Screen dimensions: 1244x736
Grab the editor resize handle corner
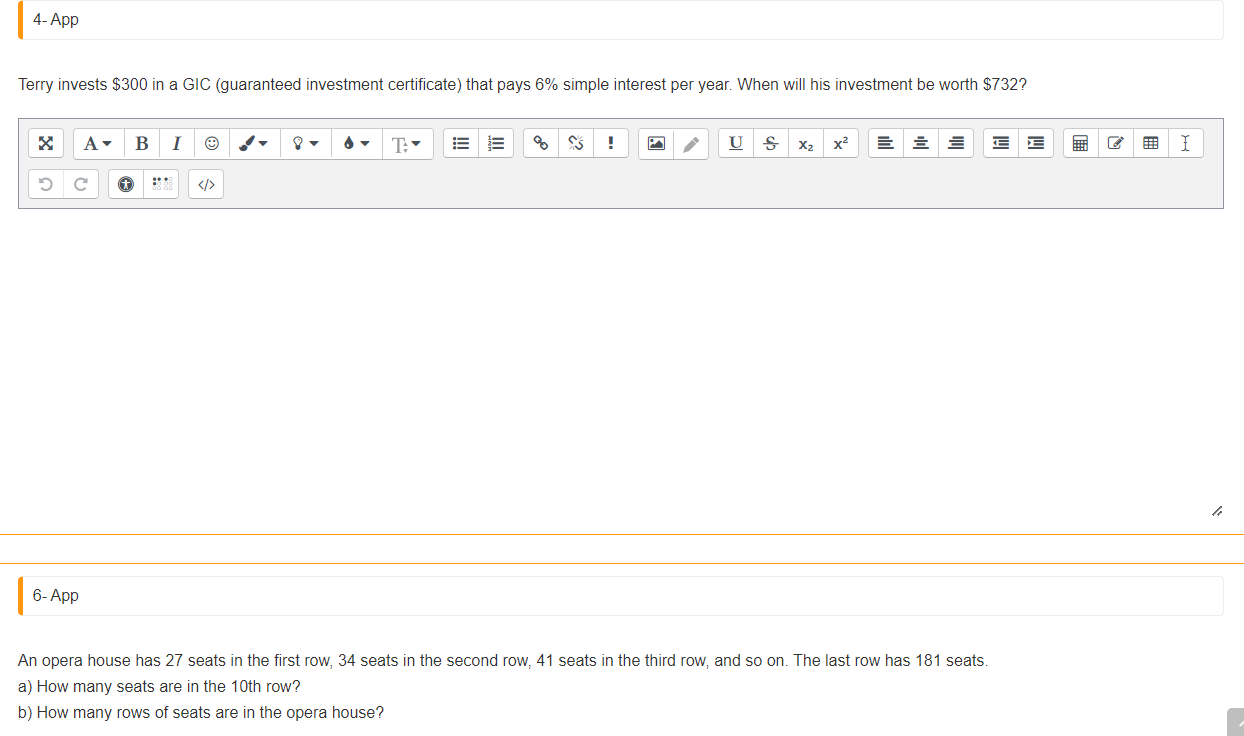point(1216,512)
